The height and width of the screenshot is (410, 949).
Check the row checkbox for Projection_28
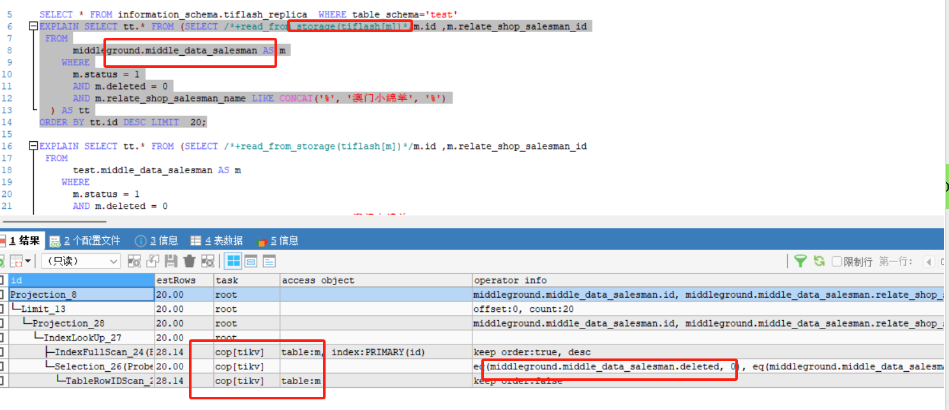click(2, 323)
